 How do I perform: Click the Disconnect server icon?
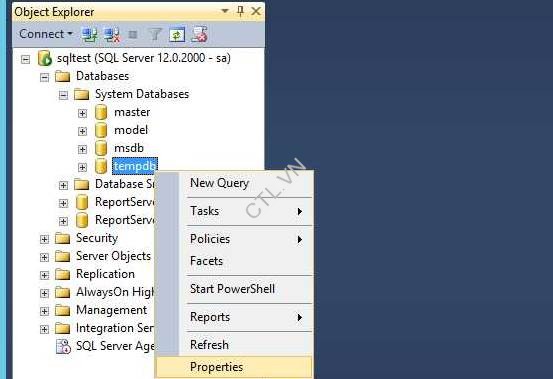(x=112, y=35)
